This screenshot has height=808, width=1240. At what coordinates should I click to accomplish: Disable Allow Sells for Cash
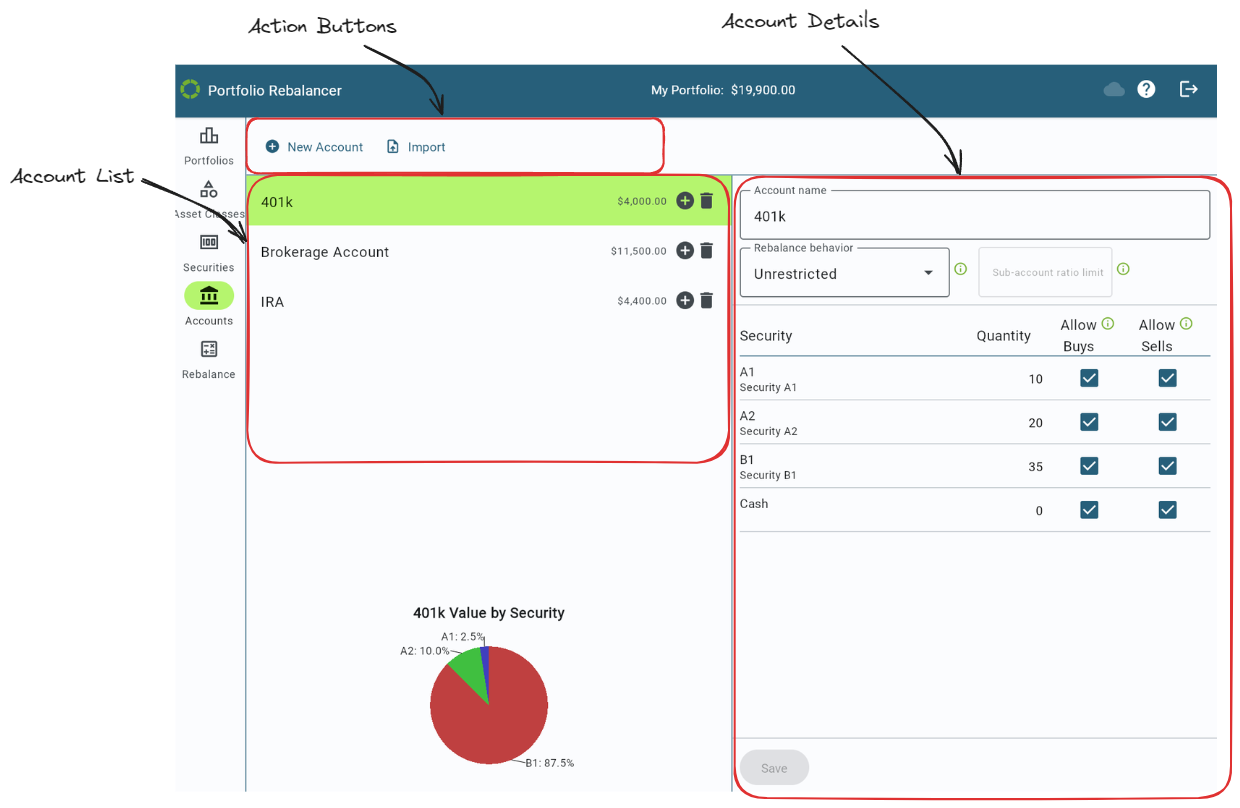pyautogui.click(x=1167, y=510)
